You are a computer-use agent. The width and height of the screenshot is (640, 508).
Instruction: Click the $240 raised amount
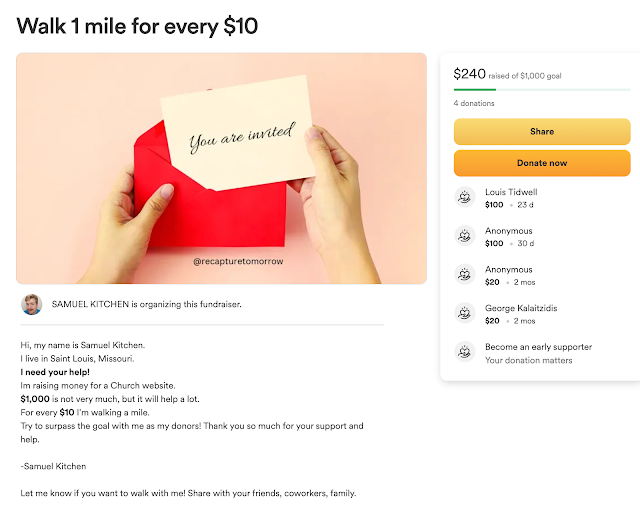tap(469, 74)
